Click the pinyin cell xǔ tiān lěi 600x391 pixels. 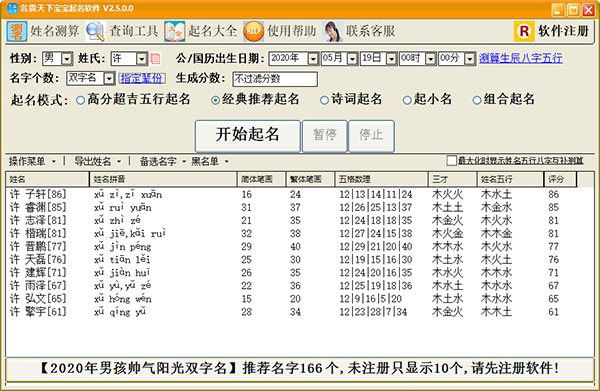point(122,260)
